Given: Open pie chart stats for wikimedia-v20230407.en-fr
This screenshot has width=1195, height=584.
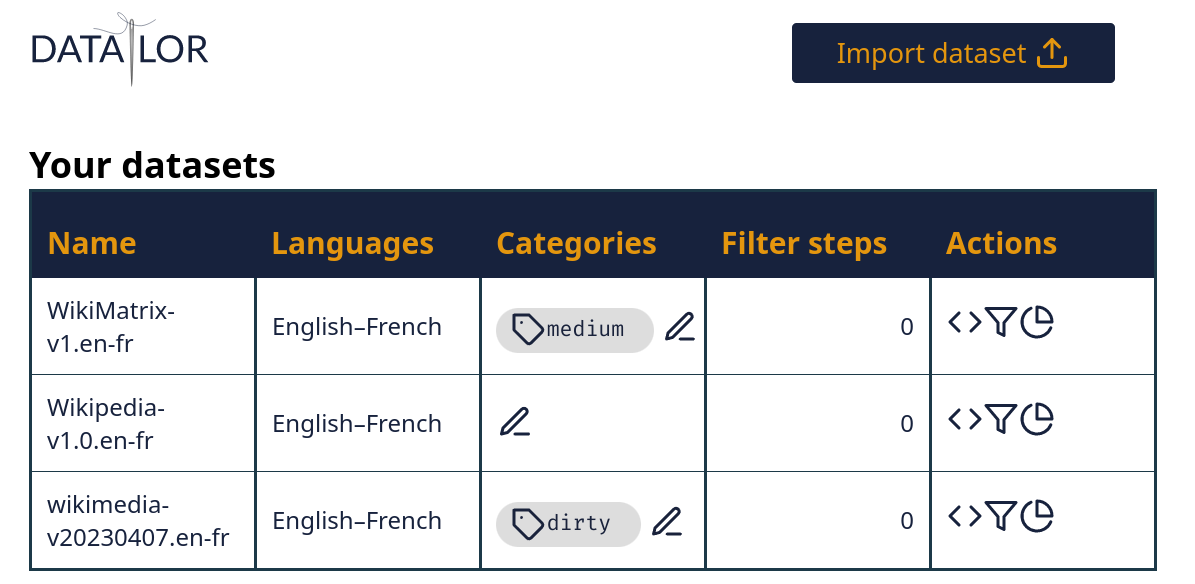Looking at the screenshot, I should tap(1037, 516).
